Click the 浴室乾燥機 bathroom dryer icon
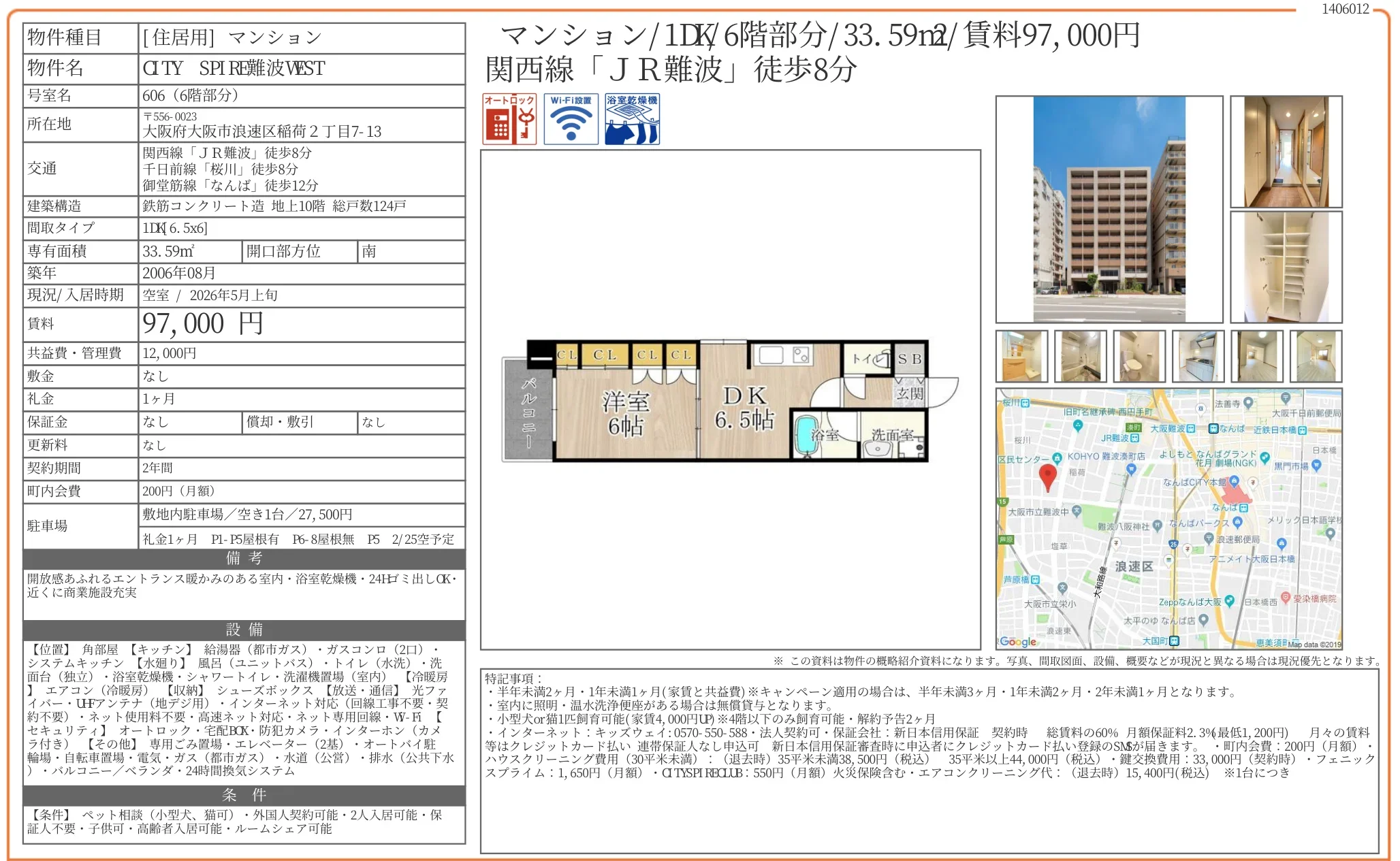 tap(632, 119)
